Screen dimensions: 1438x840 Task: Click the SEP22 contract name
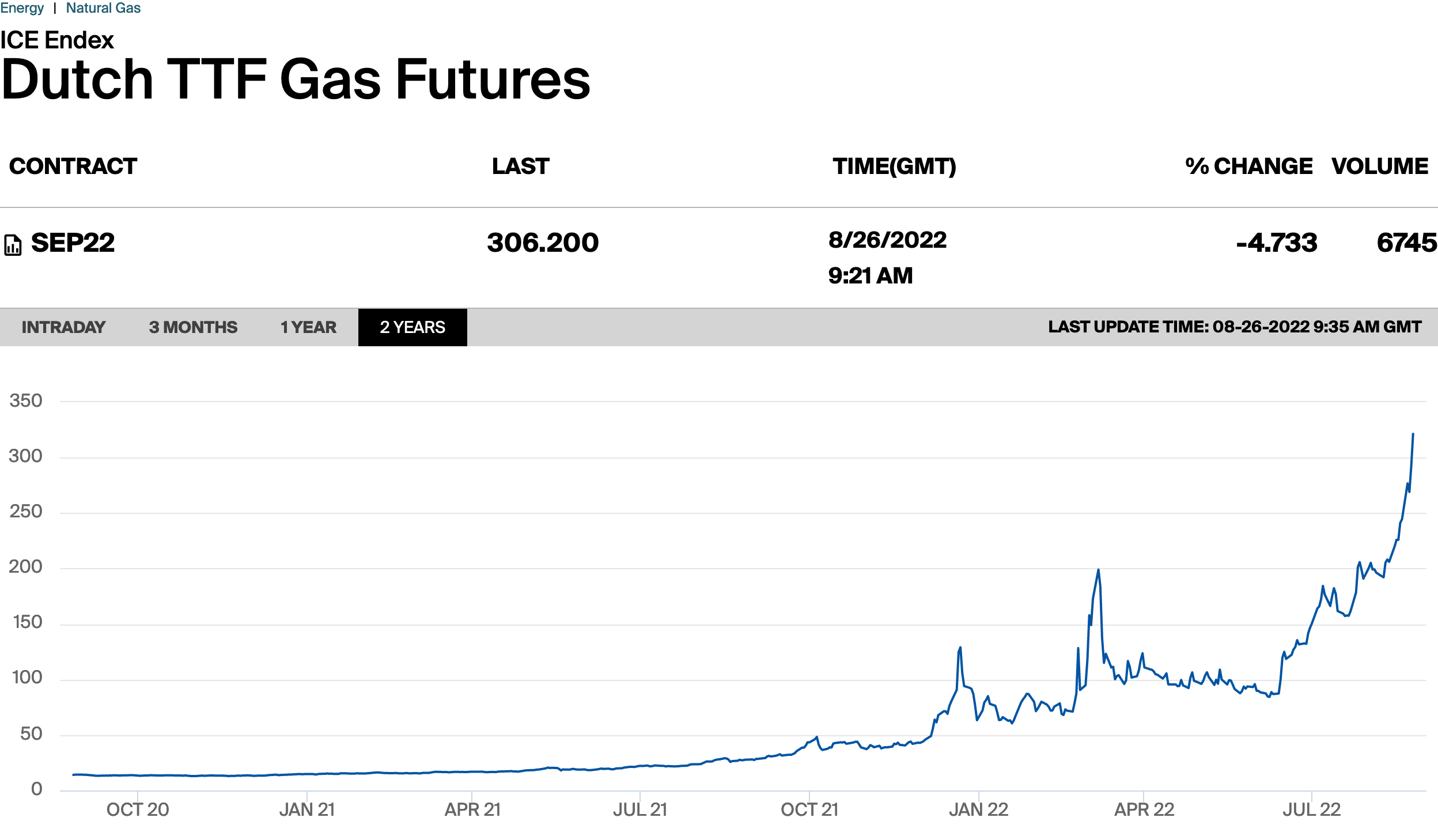click(x=73, y=243)
